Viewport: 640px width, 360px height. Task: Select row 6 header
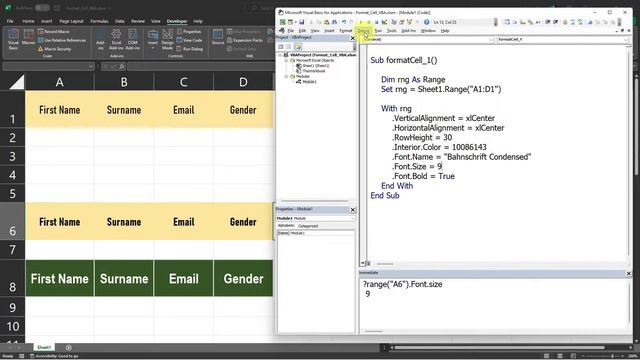(12, 222)
